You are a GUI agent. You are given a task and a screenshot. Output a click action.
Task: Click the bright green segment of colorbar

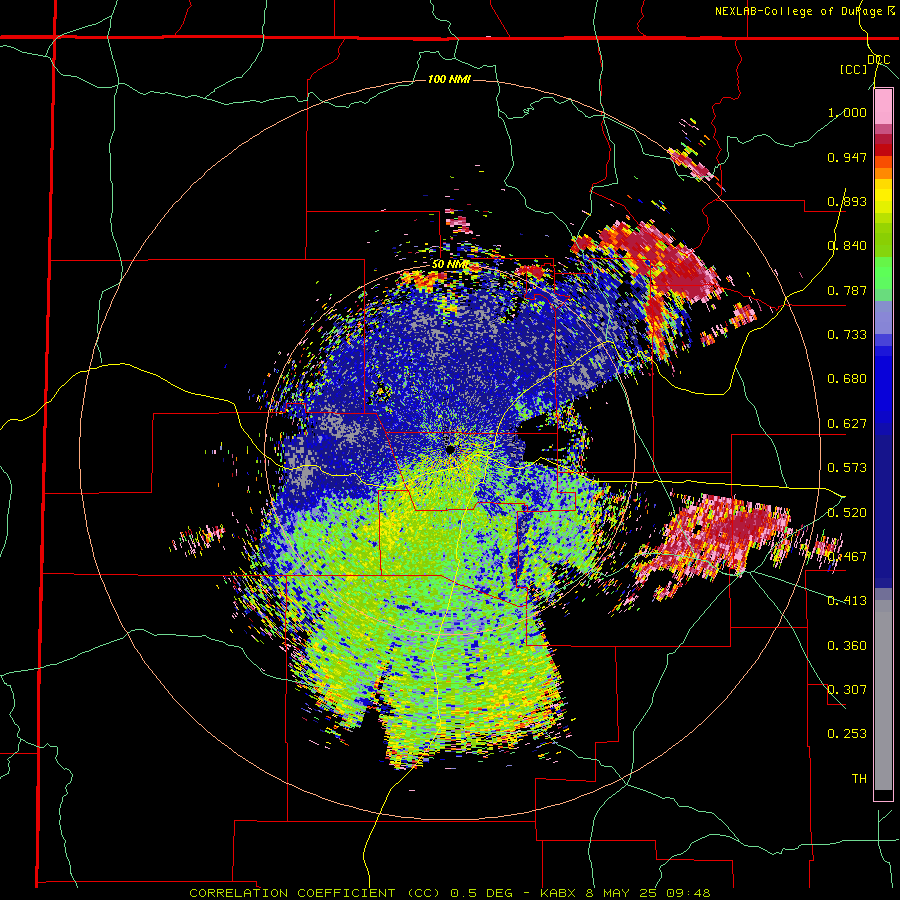tap(883, 273)
